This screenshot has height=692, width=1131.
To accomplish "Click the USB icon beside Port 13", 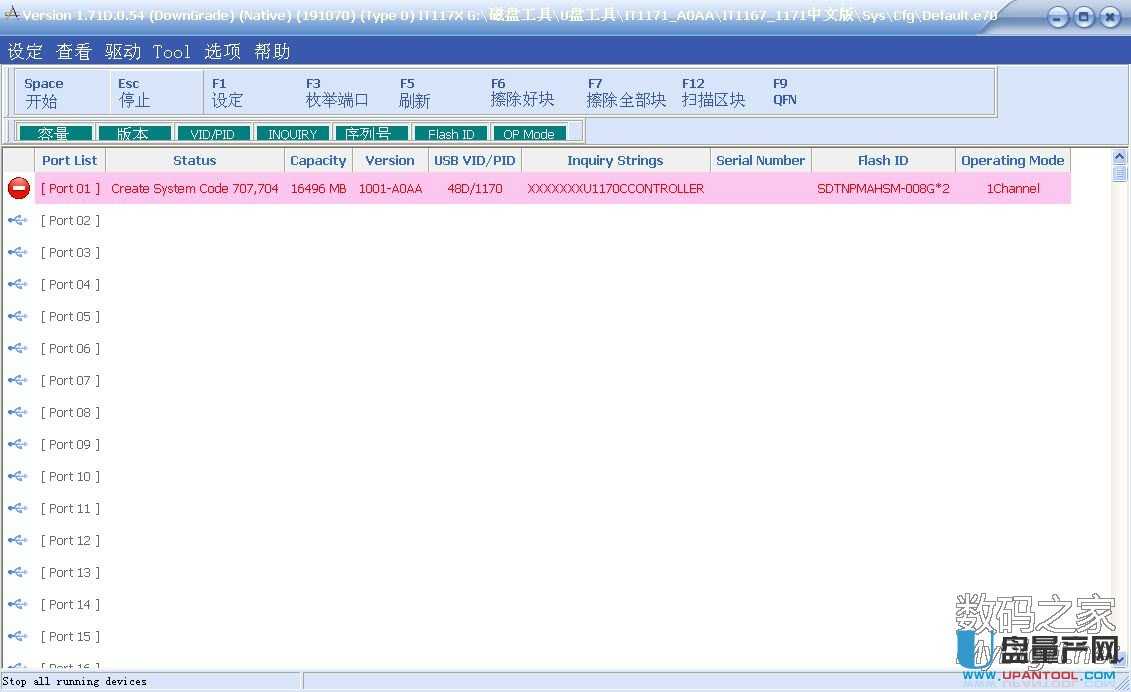I will [x=18, y=572].
